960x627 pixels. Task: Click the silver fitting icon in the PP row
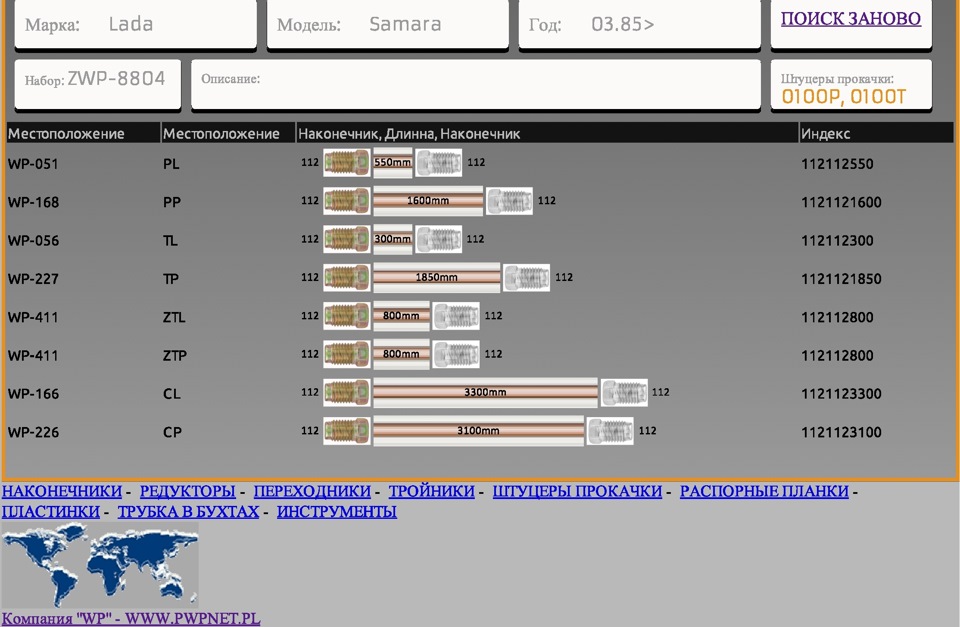pos(509,201)
